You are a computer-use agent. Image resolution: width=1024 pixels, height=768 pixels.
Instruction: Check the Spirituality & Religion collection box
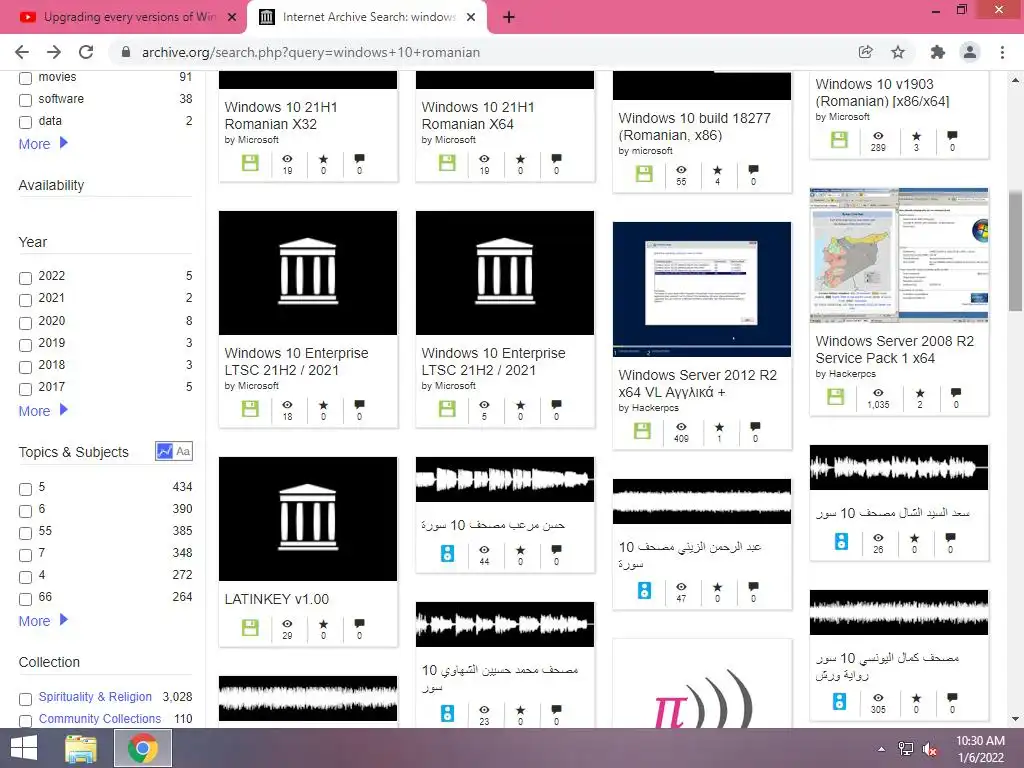[25, 699]
